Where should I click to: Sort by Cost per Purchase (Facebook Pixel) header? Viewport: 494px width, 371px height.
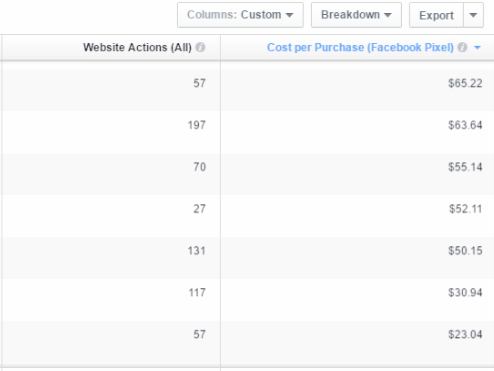[360, 47]
